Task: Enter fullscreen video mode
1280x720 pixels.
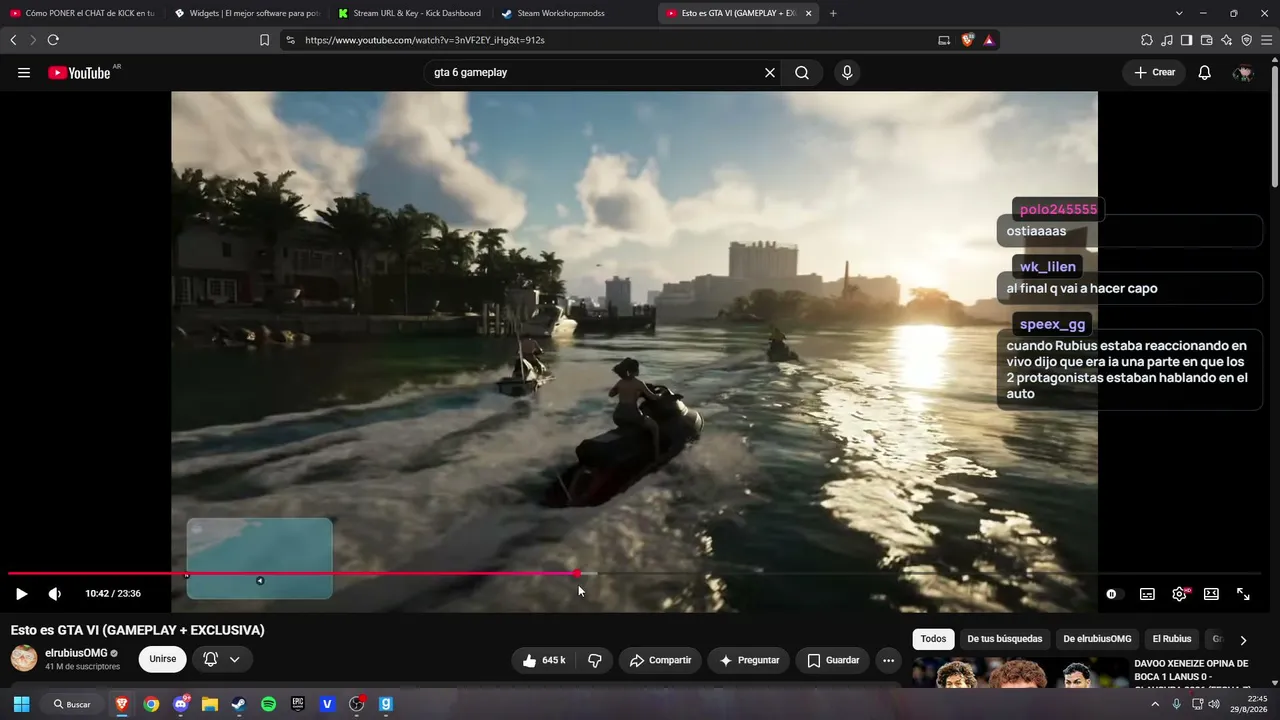Action: 1243,594
